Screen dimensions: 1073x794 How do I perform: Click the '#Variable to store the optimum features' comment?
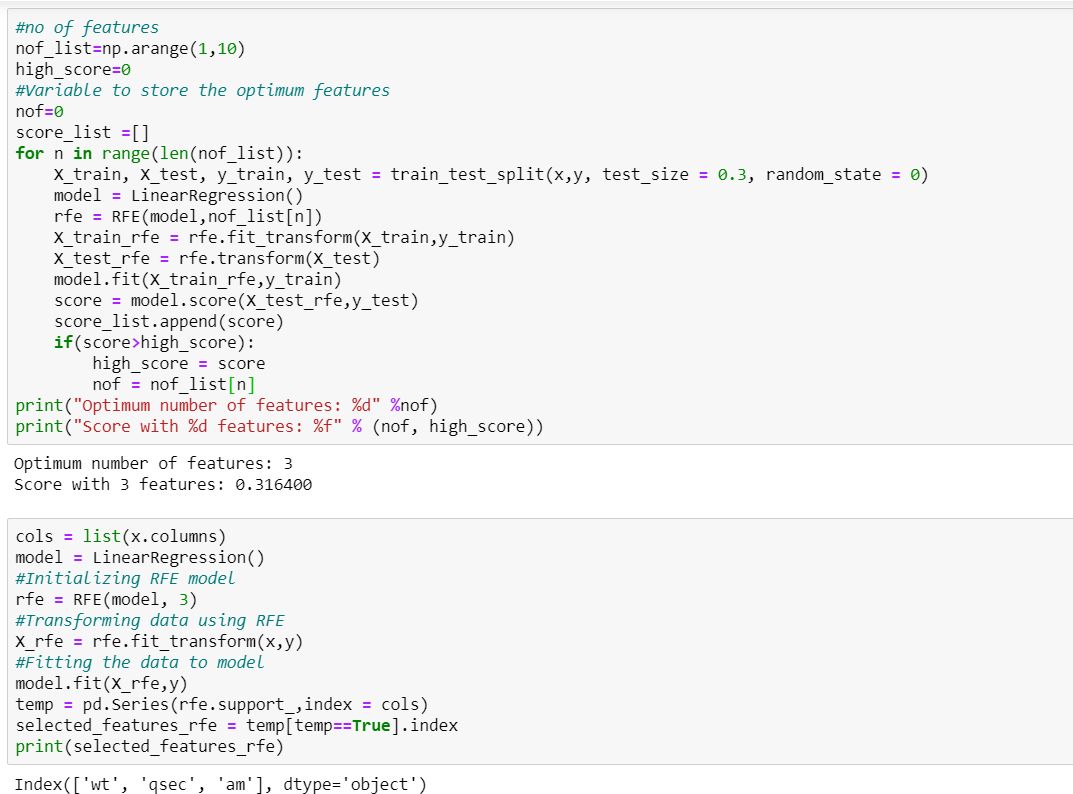pyautogui.click(x=203, y=90)
